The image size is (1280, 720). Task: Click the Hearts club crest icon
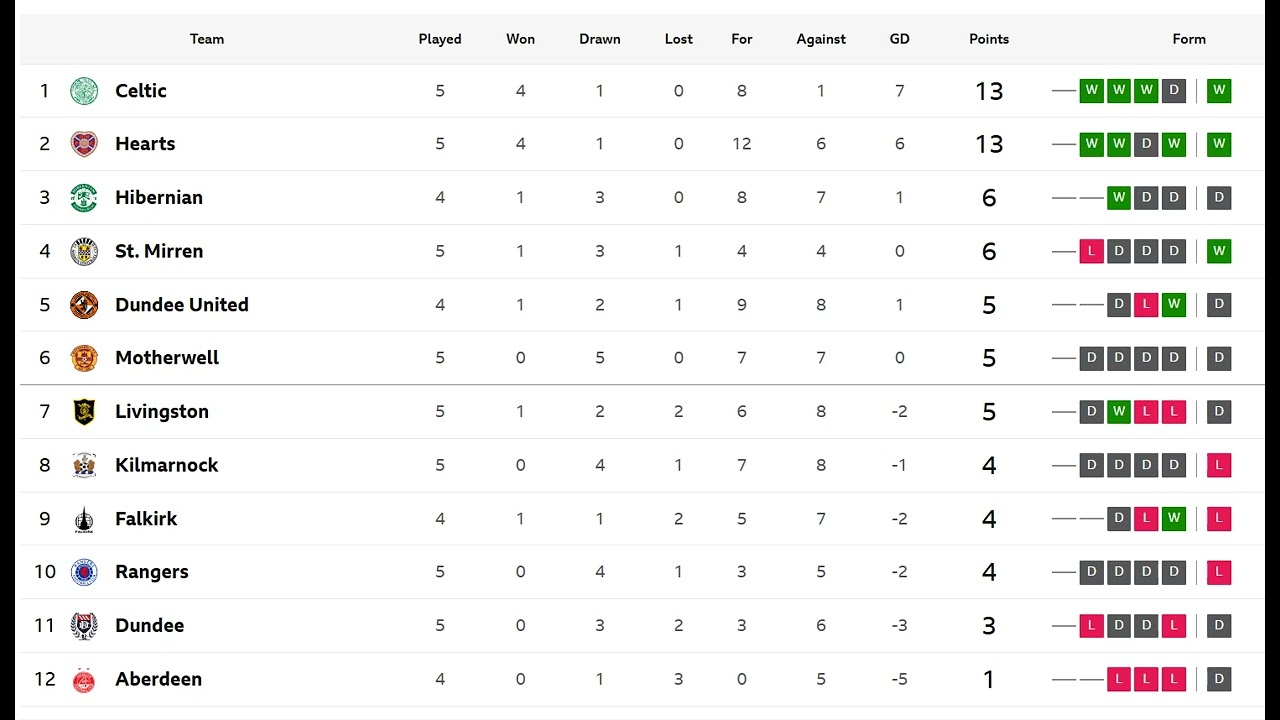84,144
